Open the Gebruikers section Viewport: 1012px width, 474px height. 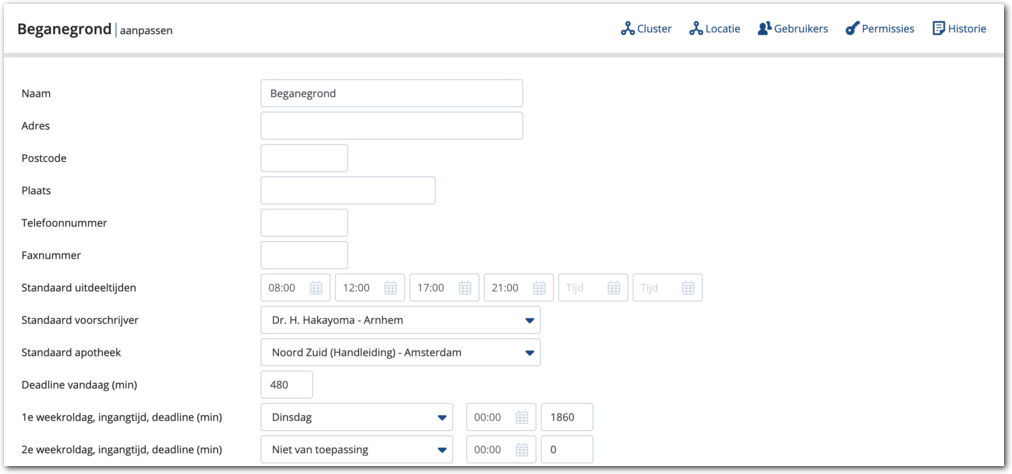[x=792, y=29]
